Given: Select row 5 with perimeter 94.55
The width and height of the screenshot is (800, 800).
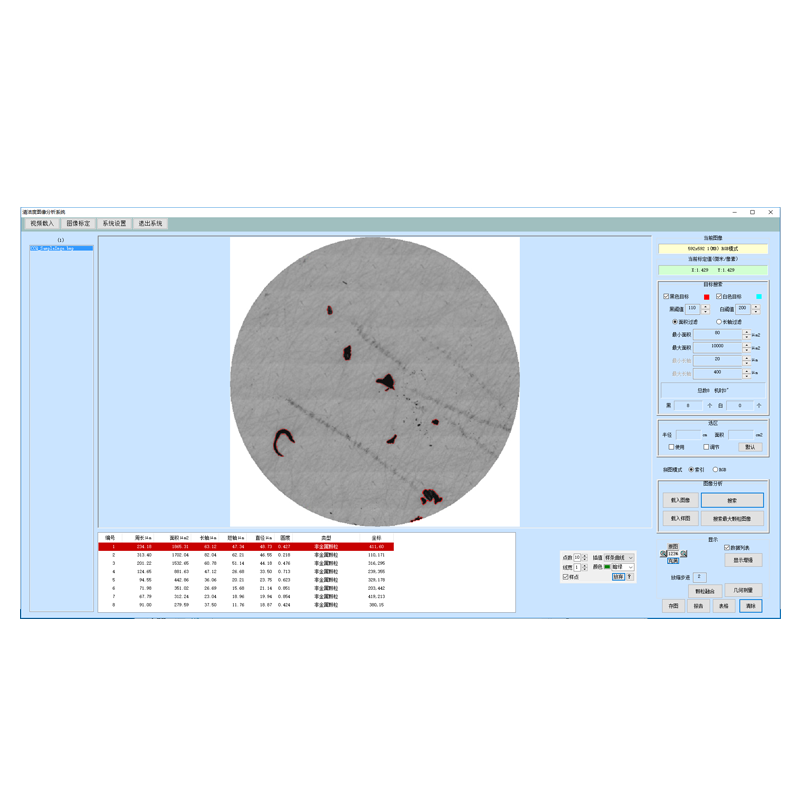Looking at the screenshot, I should click(246, 580).
